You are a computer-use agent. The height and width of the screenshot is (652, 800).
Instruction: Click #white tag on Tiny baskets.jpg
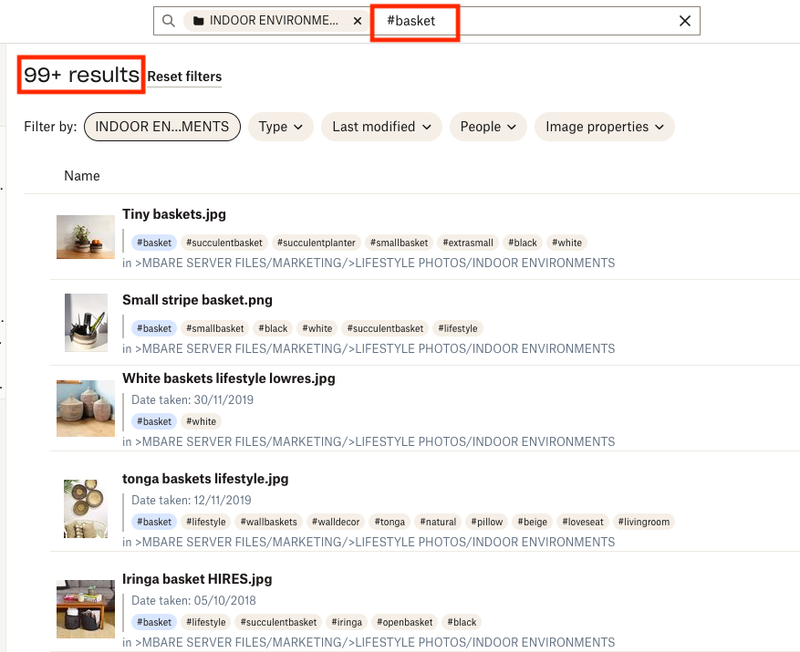click(x=567, y=243)
